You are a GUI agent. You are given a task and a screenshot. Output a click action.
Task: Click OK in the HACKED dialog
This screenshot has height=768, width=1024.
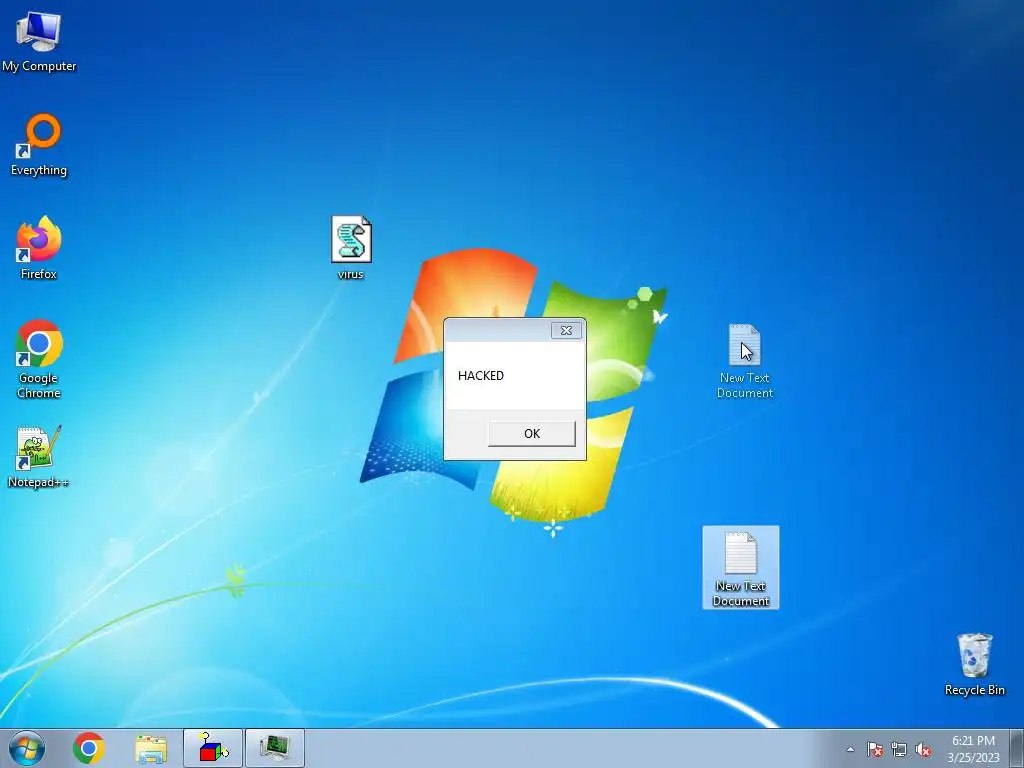click(532, 434)
